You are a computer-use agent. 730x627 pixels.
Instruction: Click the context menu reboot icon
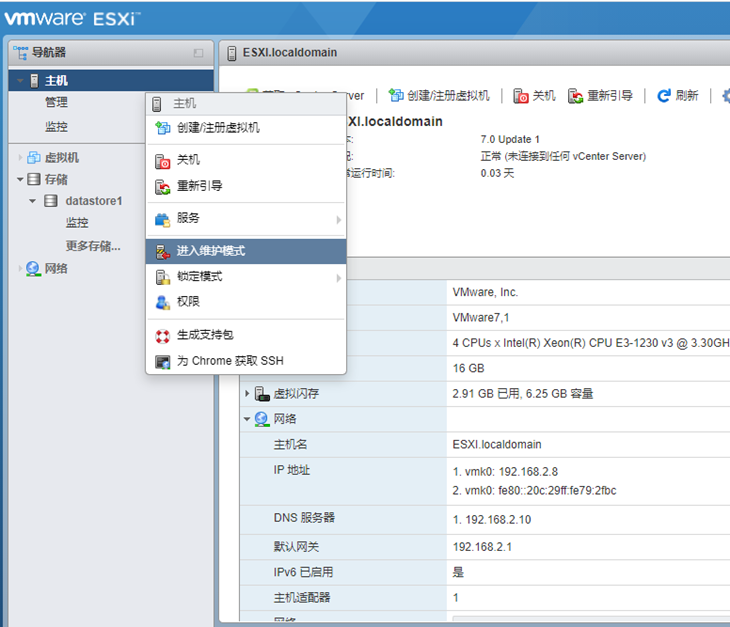click(x=162, y=187)
